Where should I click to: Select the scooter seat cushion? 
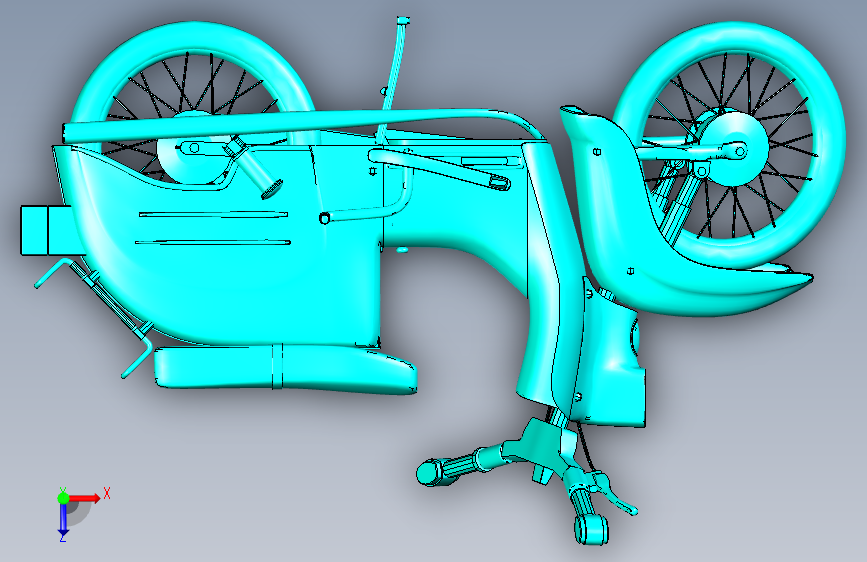pyautogui.click(x=285, y=369)
